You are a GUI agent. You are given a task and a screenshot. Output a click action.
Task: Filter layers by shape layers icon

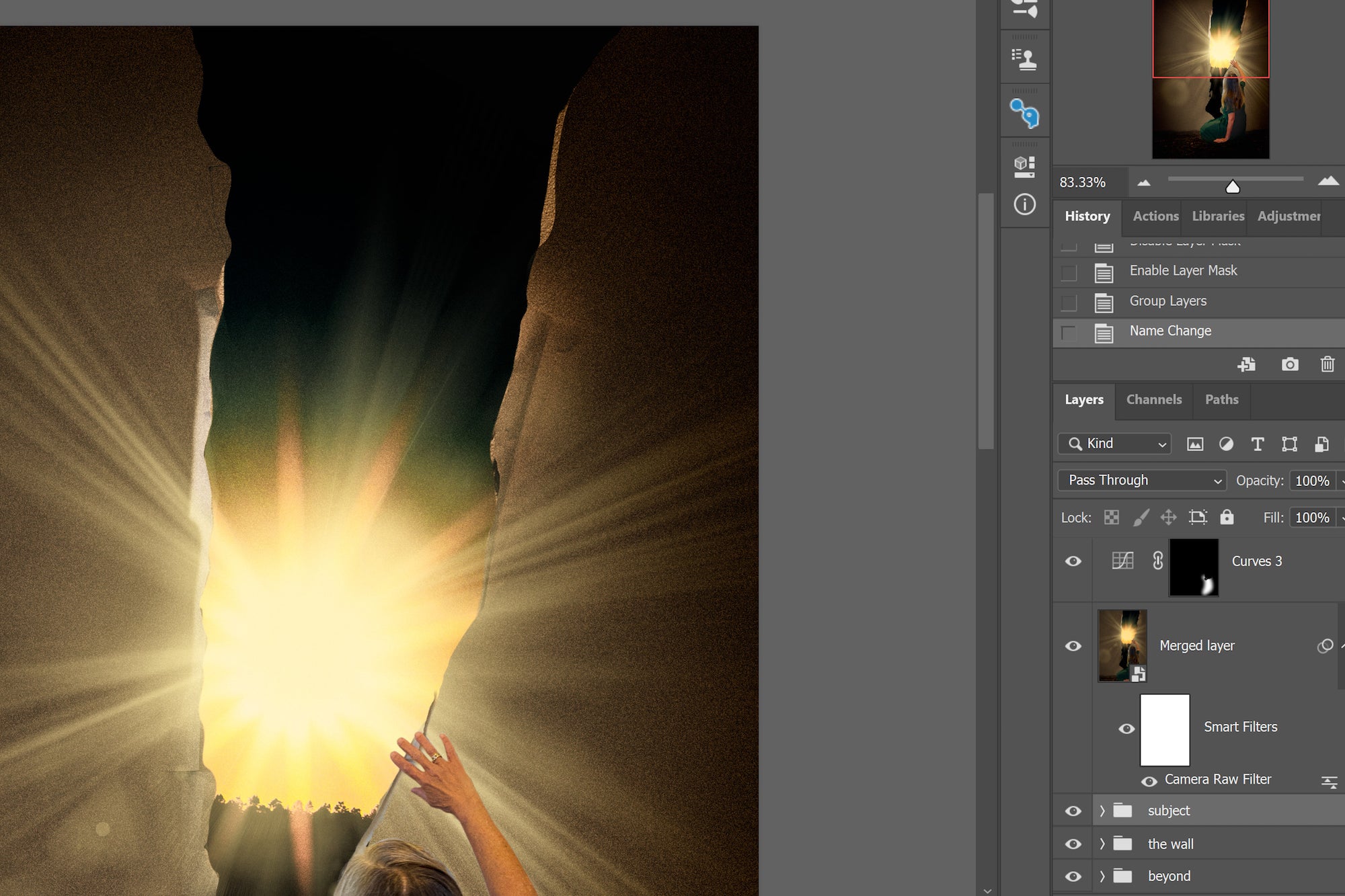1289,444
